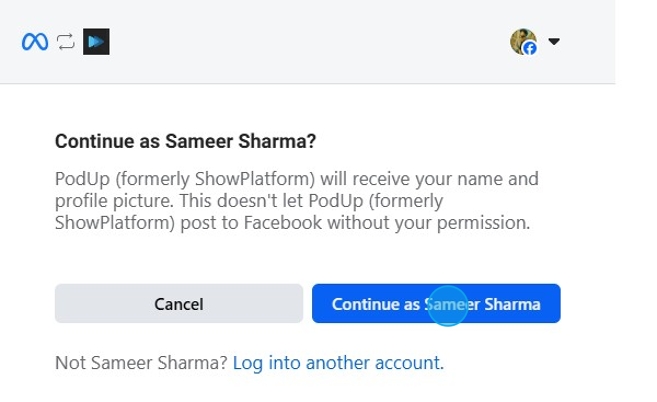
Task: Click the "Continue as Sameer Sharma?" heading
Action: tap(185, 141)
